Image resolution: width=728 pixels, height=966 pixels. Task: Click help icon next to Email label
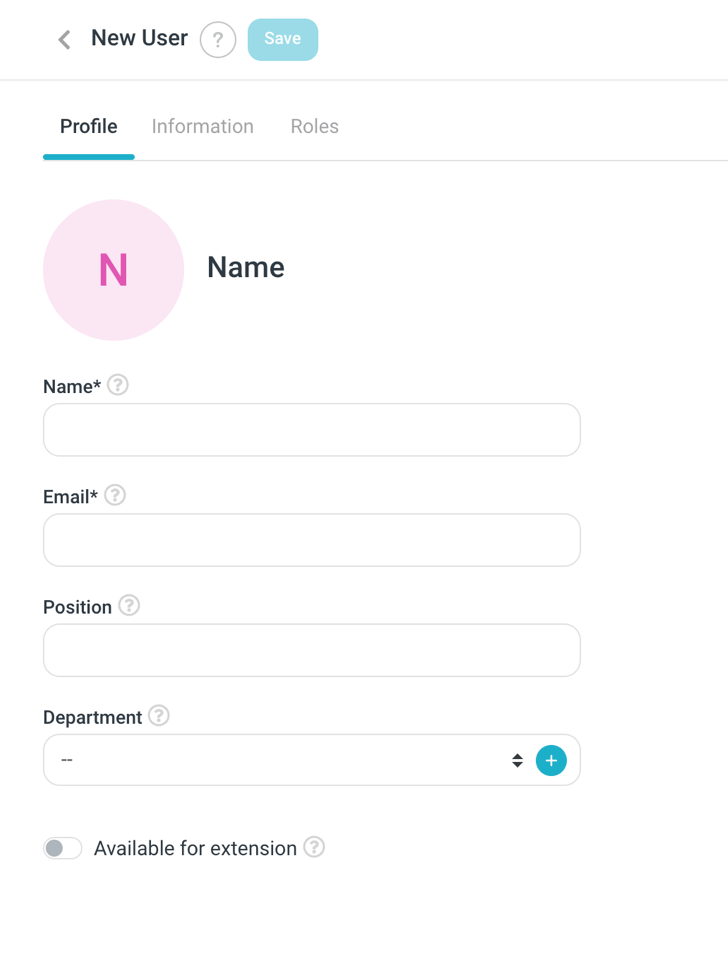(x=115, y=495)
